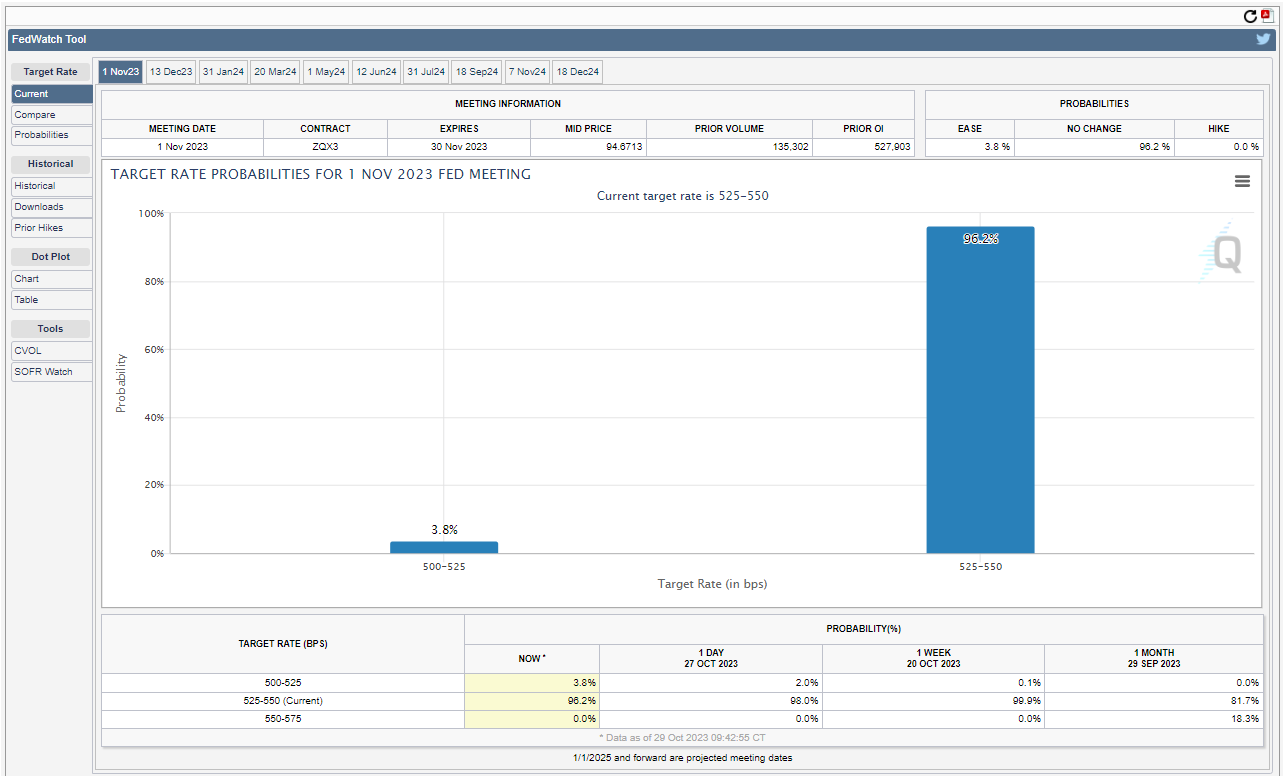
Task: Click the red PDF export icon
Action: coord(1266,16)
